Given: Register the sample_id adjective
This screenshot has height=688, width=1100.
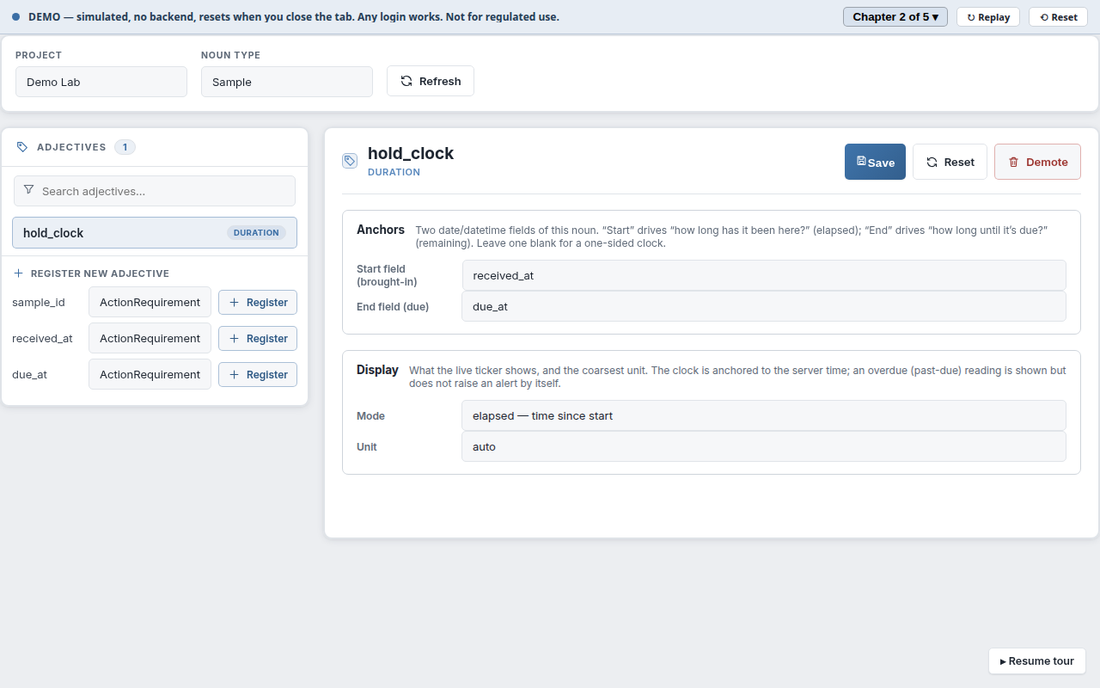Looking at the screenshot, I should tap(257, 302).
